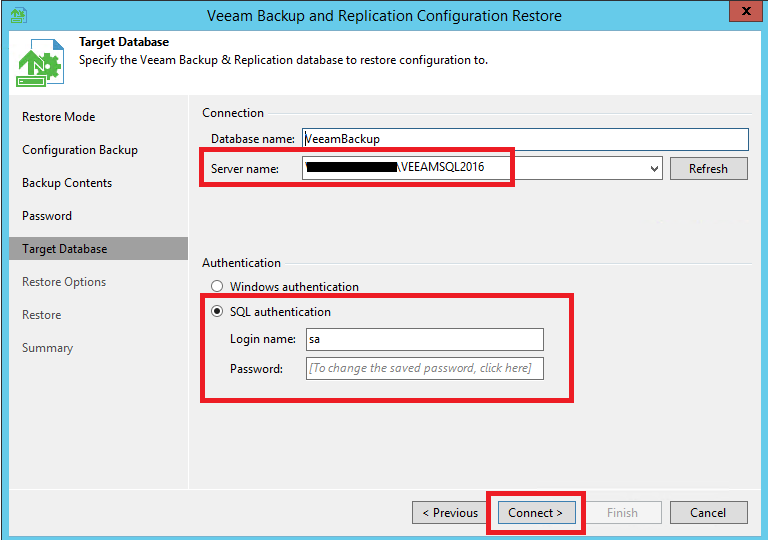Click the Veeam title bar app icon
The width and height of the screenshot is (768, 540).
18,15
